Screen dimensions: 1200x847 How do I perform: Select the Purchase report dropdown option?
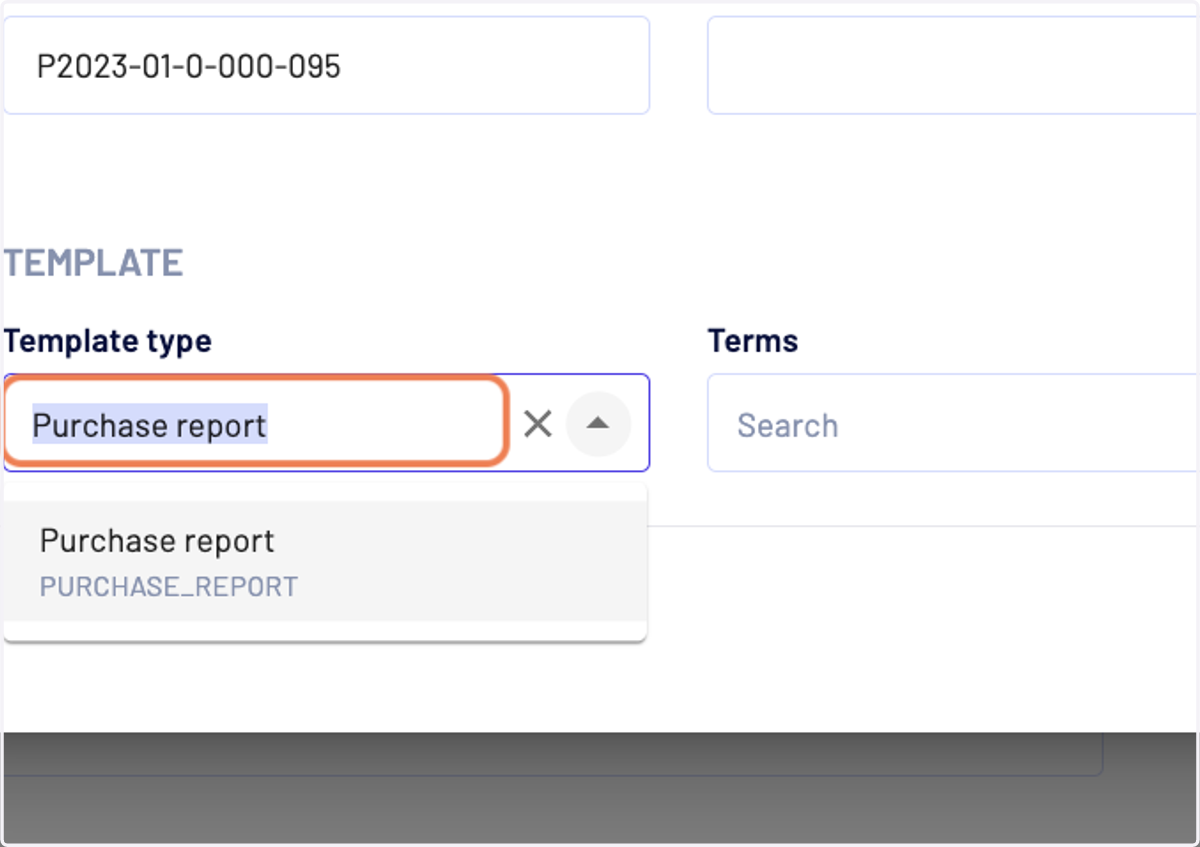click(325, 561)
